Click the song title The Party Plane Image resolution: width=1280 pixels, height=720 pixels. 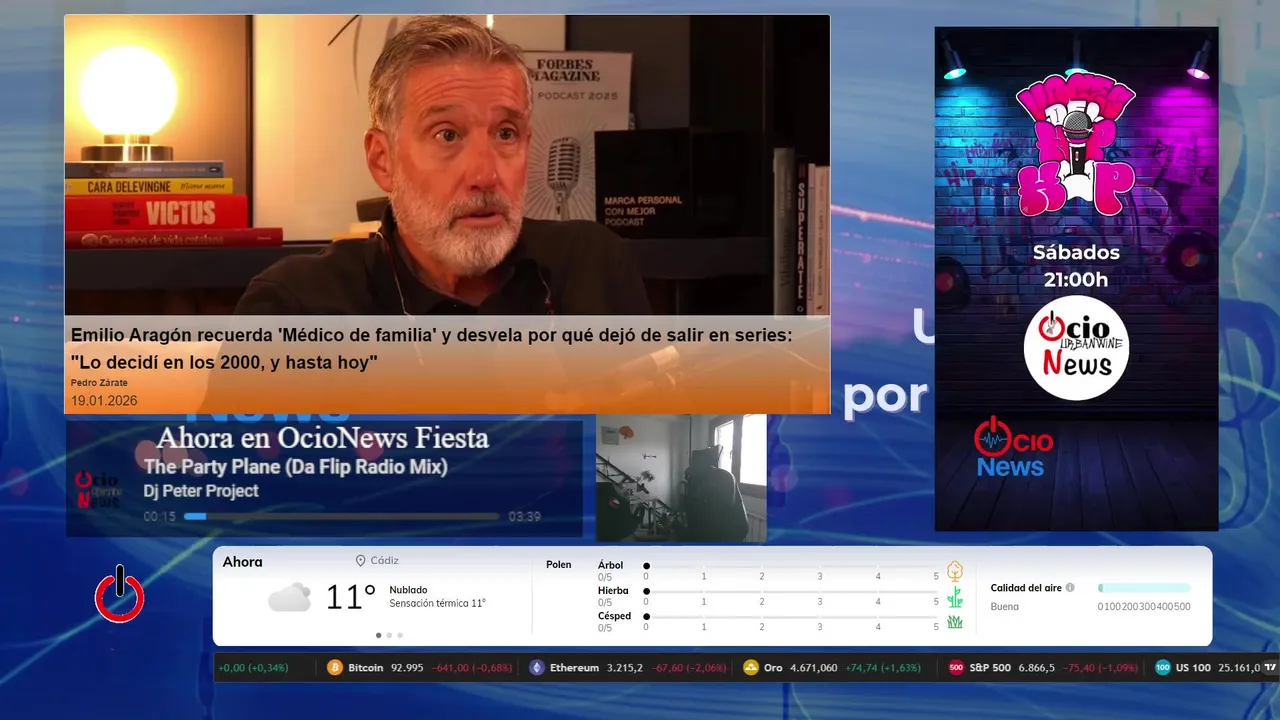pos(295,467)
